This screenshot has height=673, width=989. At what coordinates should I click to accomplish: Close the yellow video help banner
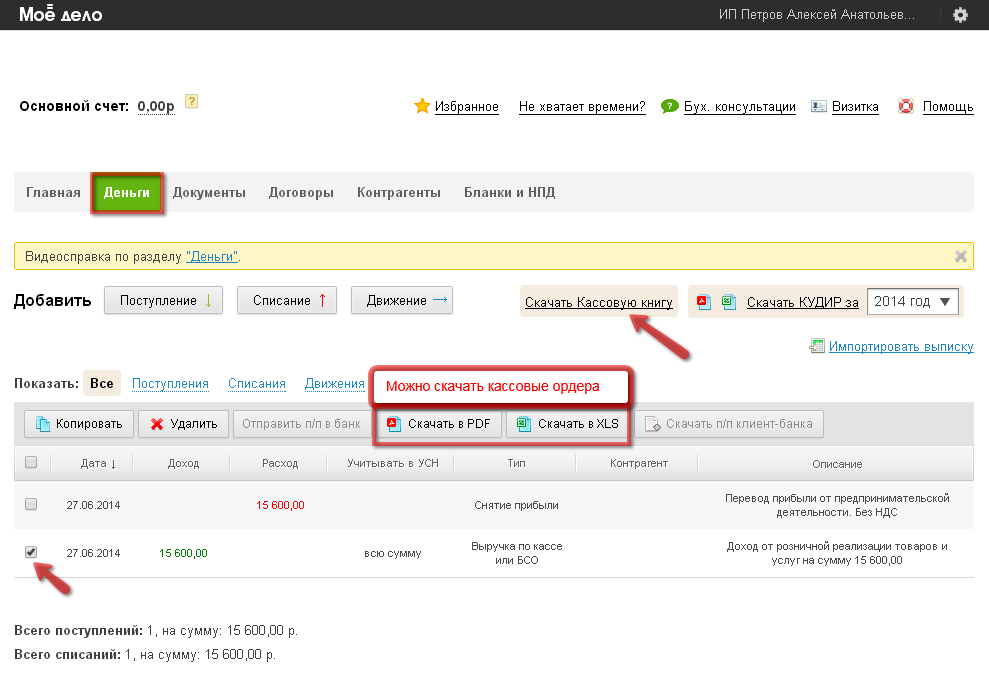click(961, 256)
